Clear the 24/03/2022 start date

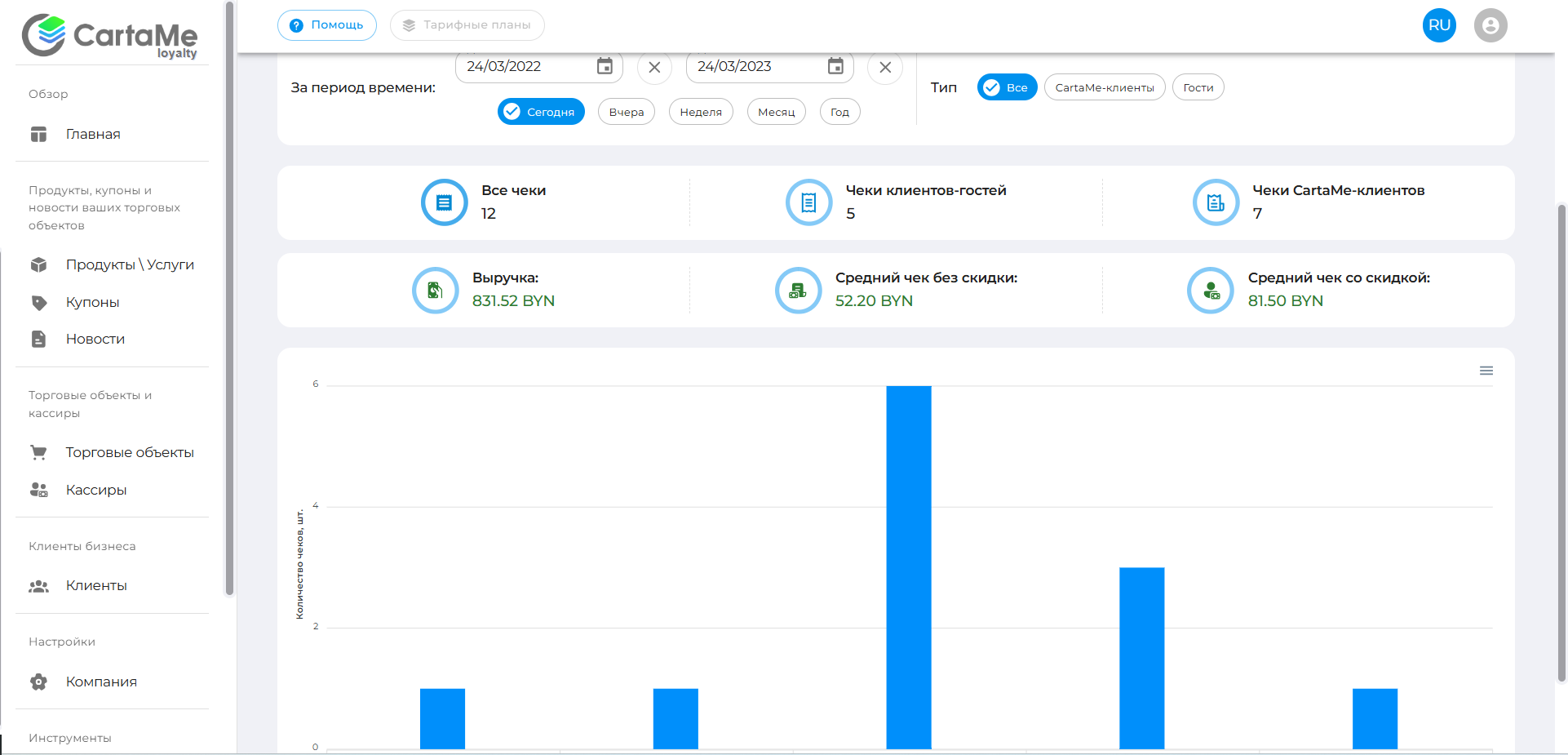tap(654, 68)
